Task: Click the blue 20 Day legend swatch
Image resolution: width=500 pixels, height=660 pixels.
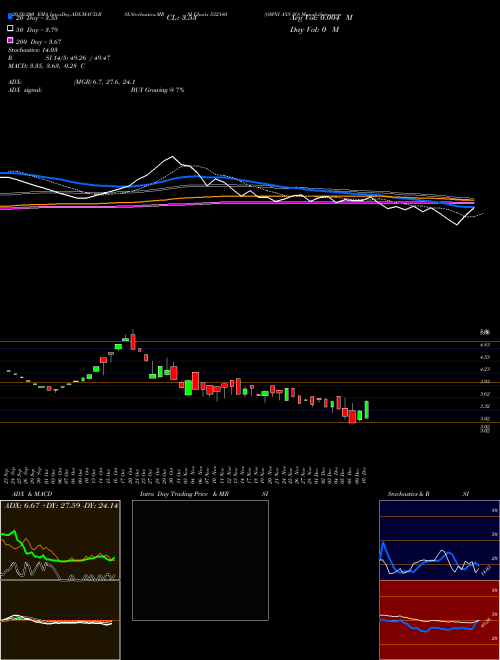Action: tap(10, 17)
